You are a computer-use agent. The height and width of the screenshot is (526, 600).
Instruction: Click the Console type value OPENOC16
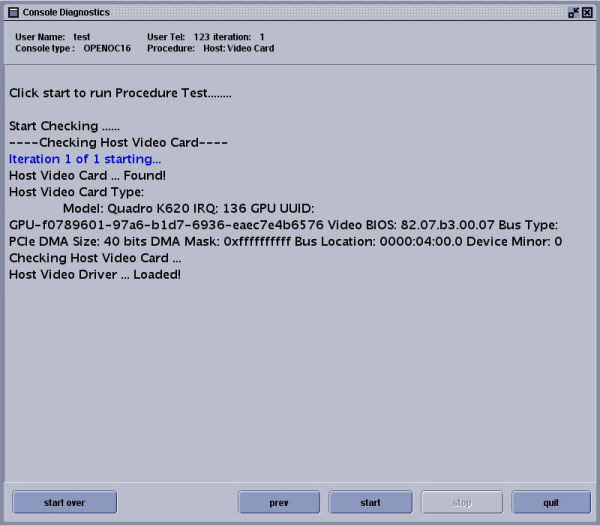[107, 48]
